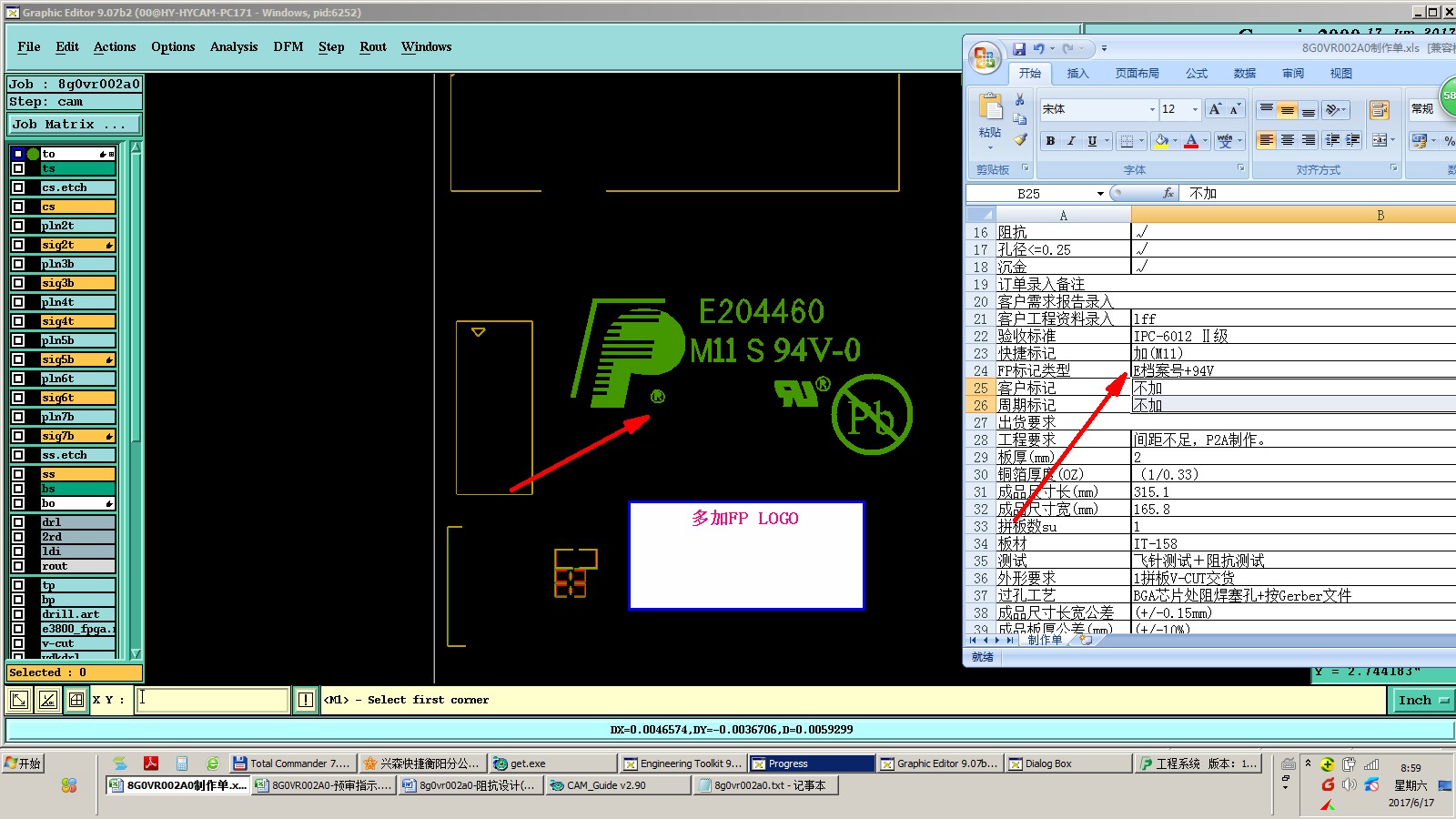The height and width of the screenshot is (819, 1456).
Task: Click the first zoom icon beside X Y field
Action: pos(19,700)
